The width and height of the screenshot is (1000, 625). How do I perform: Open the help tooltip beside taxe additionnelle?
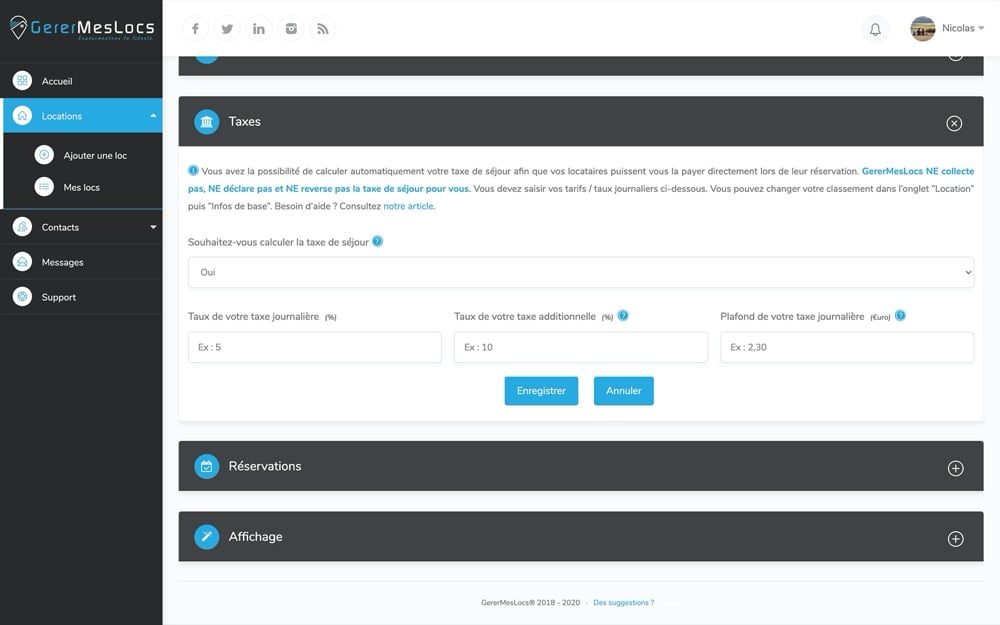622,314
